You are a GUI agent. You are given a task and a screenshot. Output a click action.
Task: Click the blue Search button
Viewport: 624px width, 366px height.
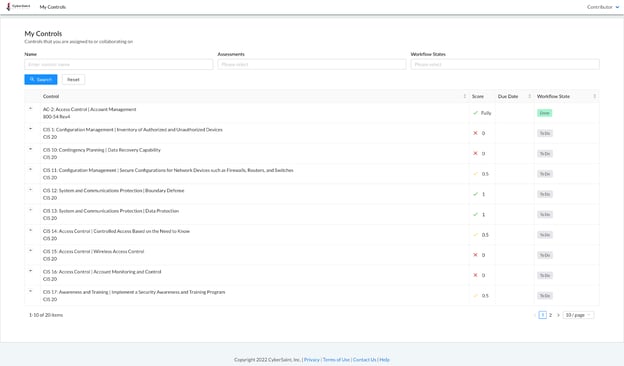(41, 80)
